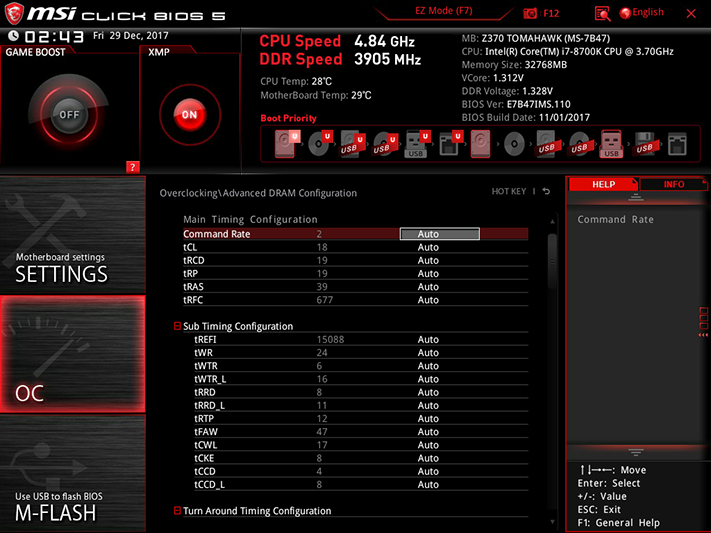711x533 pixels.
Task: Click the red question mark help icon
Action: point(132,167)
